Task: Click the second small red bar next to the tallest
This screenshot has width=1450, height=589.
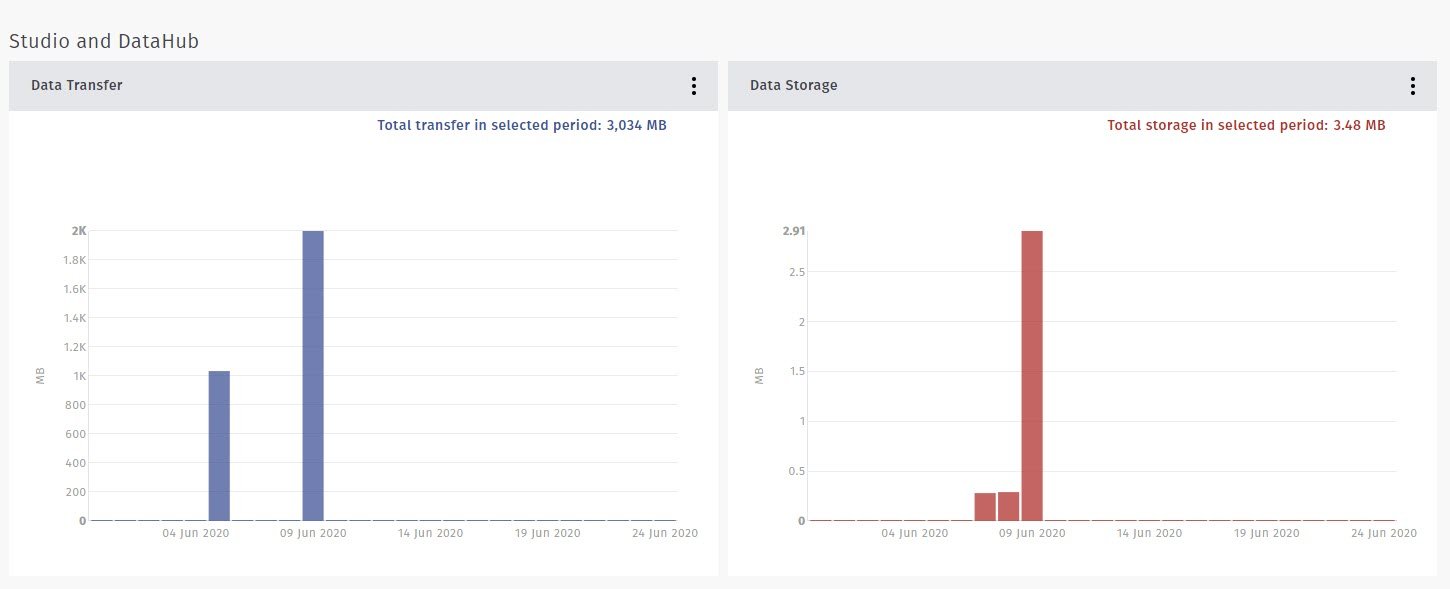Action: [x=1008, y=506]
